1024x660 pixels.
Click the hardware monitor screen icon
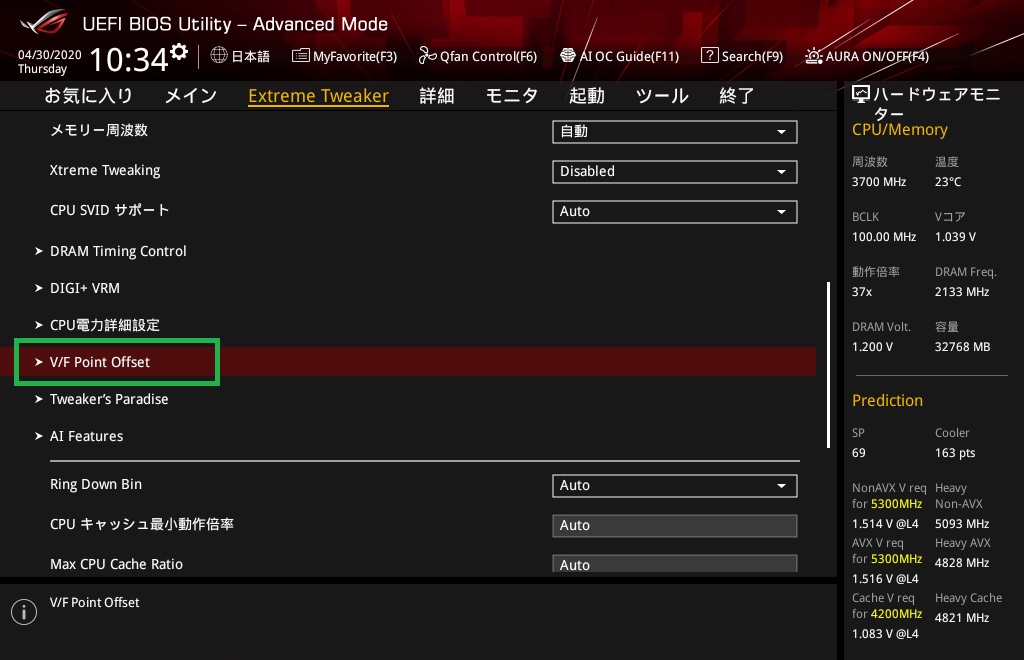tap(861, 95)
